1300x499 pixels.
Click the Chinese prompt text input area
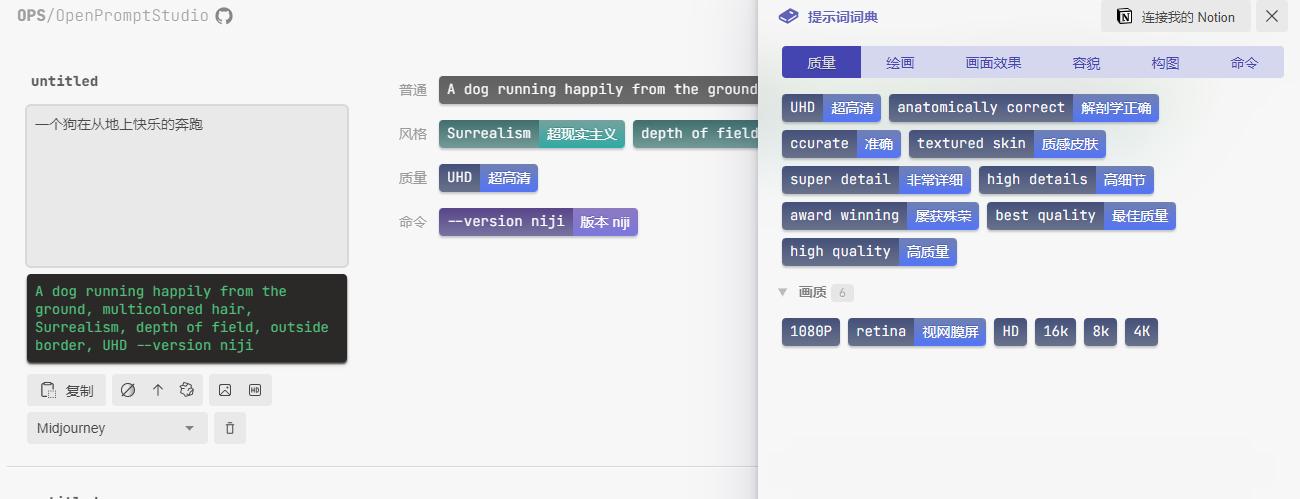click(x=187, y=185)
